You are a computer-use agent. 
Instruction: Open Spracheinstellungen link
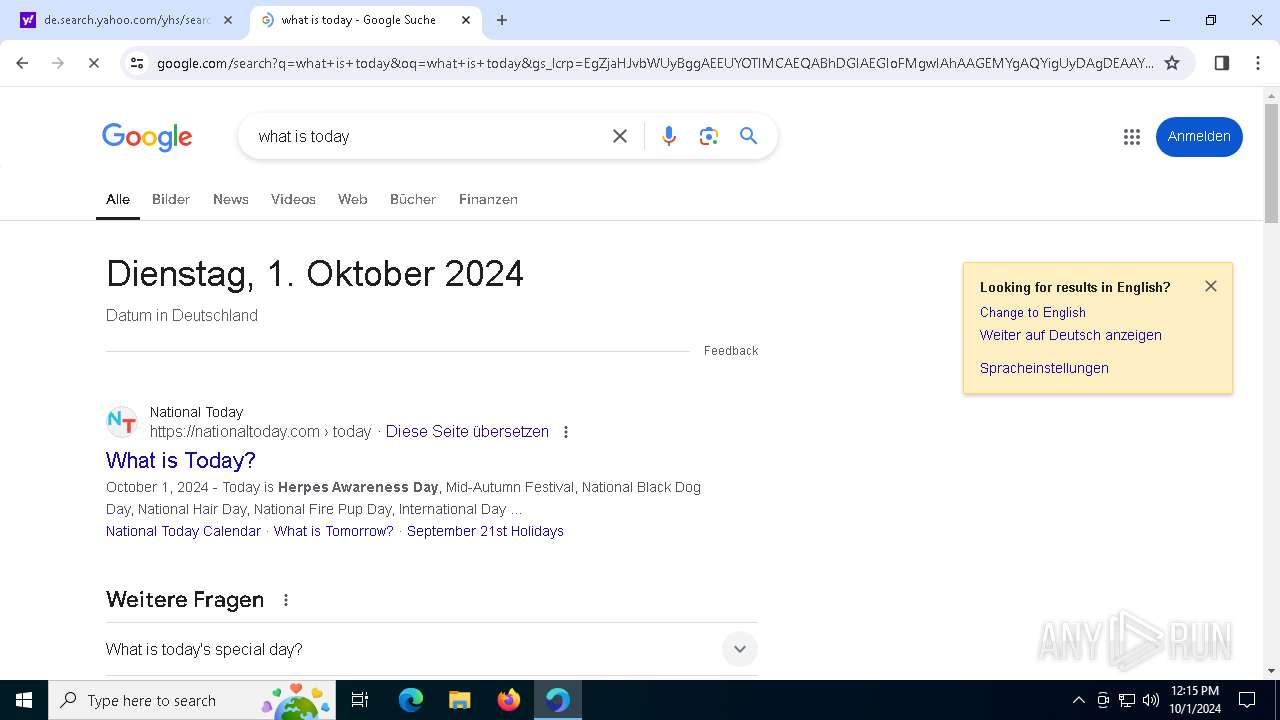[x=1044, y=368]
